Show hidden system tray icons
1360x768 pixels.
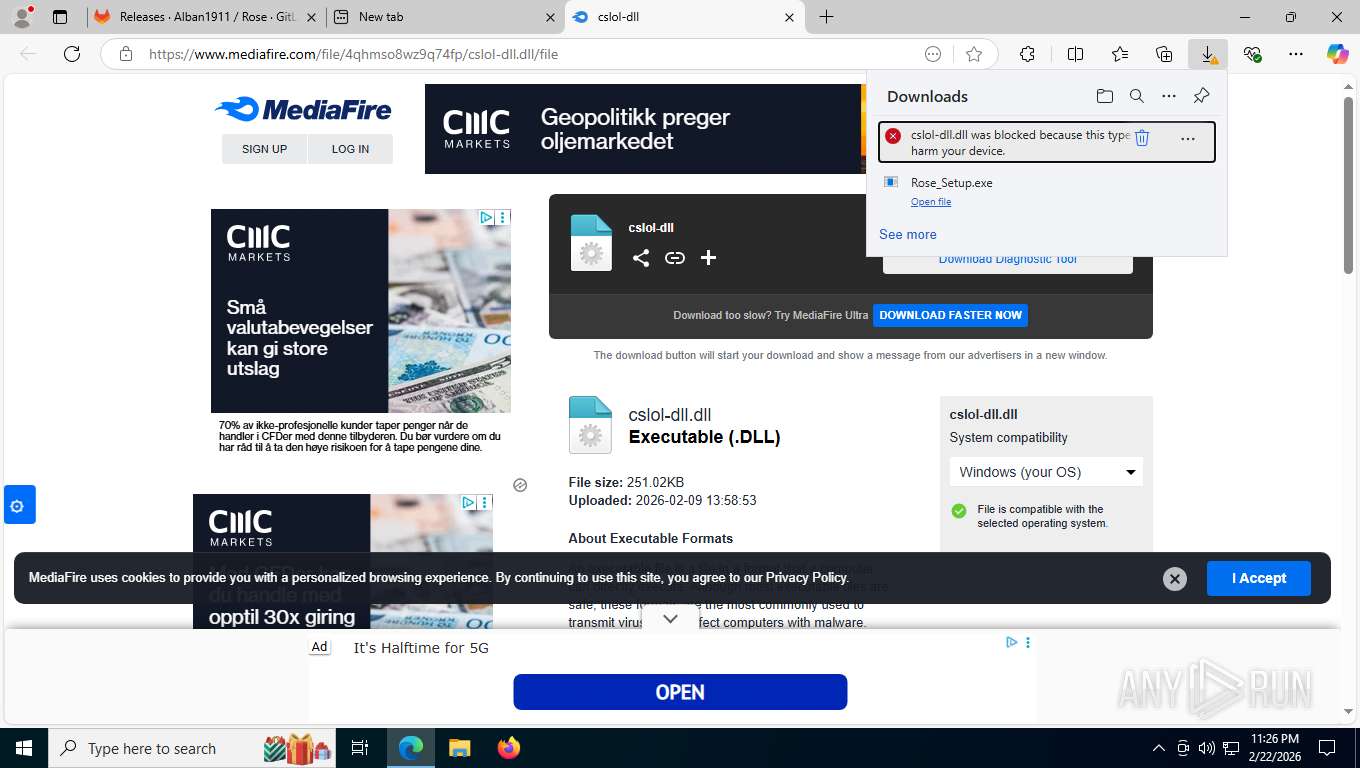point(1159,748)
